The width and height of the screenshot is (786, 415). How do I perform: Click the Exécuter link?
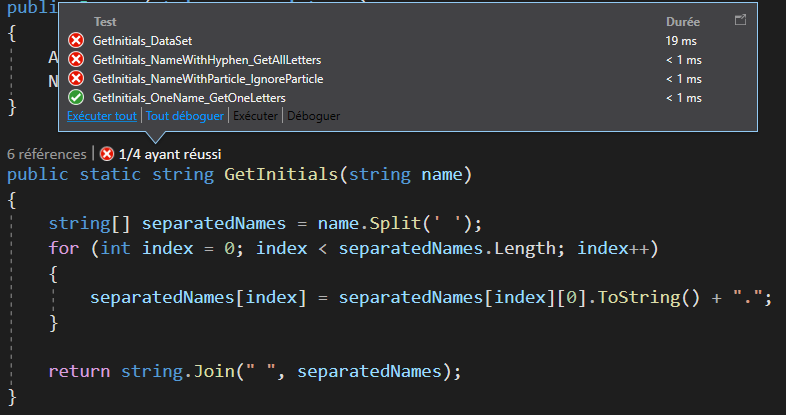coord(255,116)
